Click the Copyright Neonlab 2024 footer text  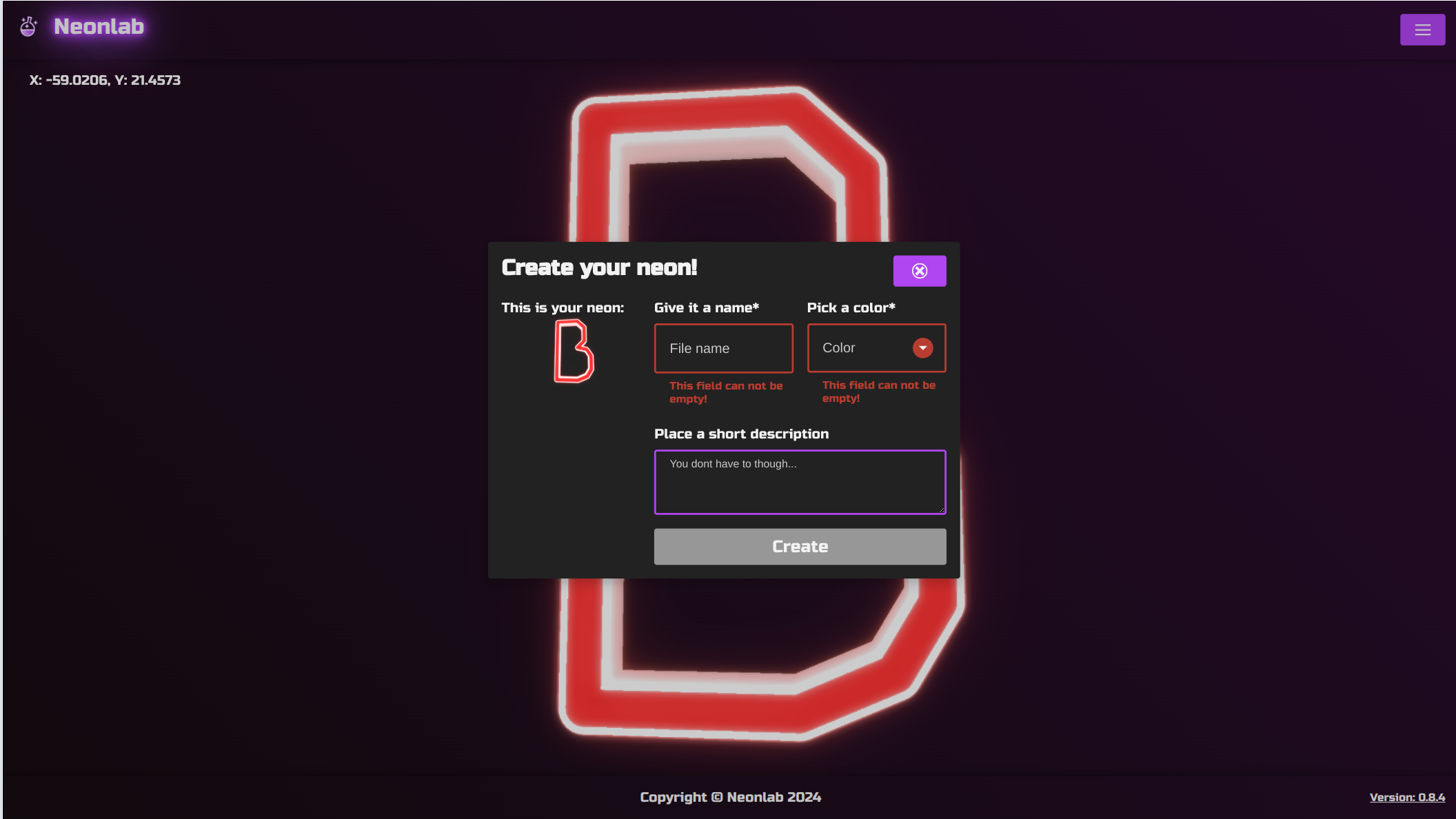click(x=729, y=797)
